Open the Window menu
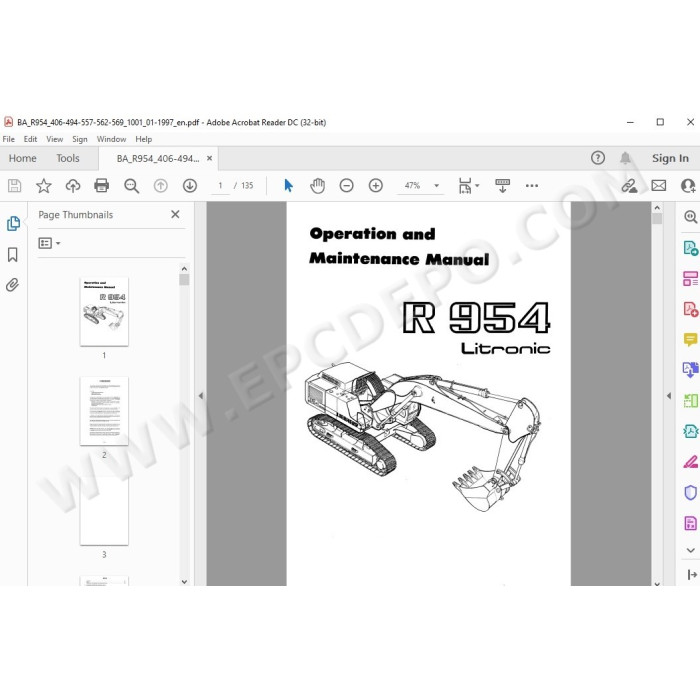This screenshot has width=700, height=700. click(x=111, y=139)
